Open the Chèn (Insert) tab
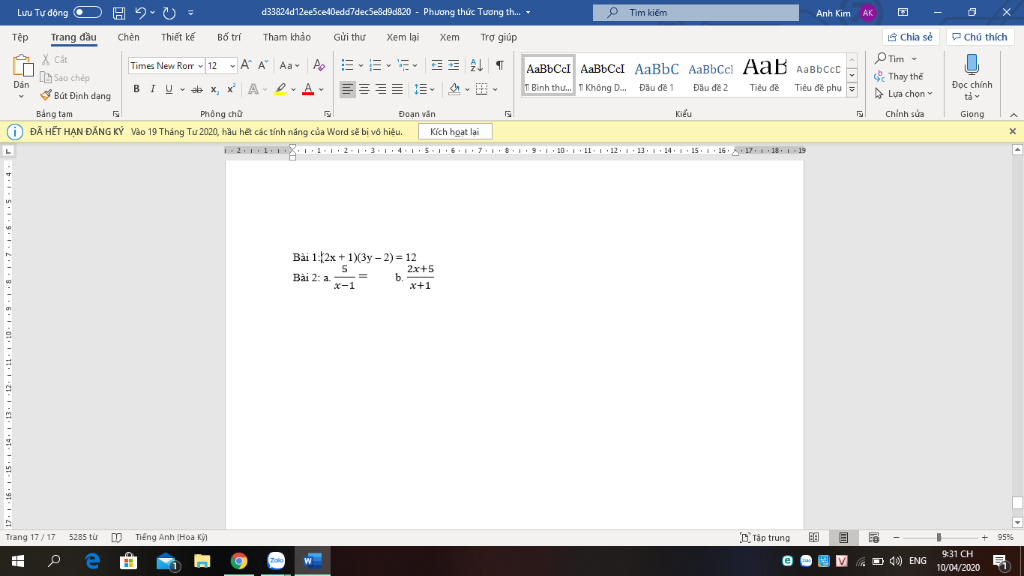This screenshot has width=1024, height=576. [128, 37]
